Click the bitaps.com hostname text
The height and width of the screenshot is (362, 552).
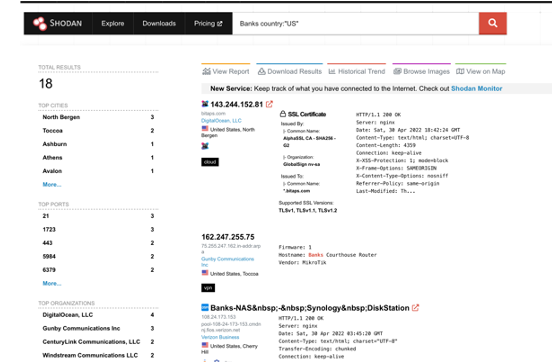click(x=213, y=113)
